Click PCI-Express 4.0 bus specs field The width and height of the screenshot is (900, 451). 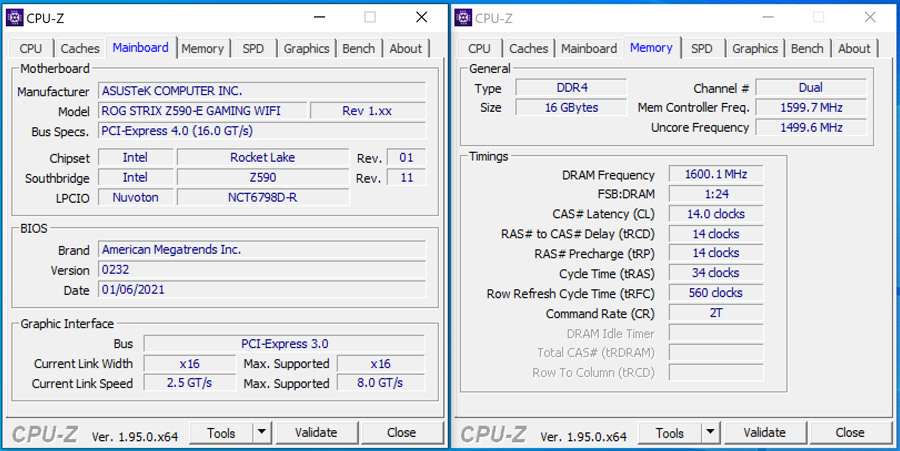pyautogui.click(x=262, y=131)
